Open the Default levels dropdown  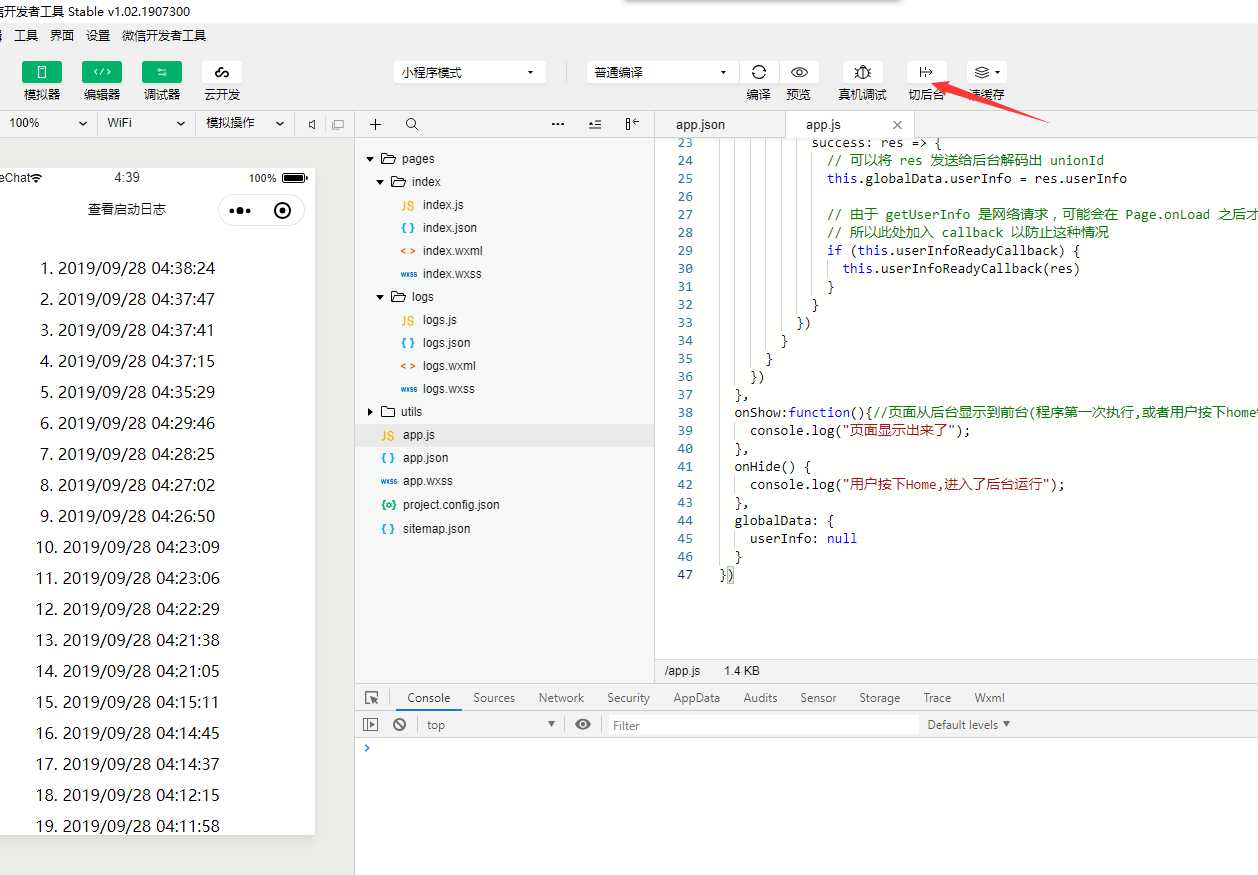pos(968,725)
